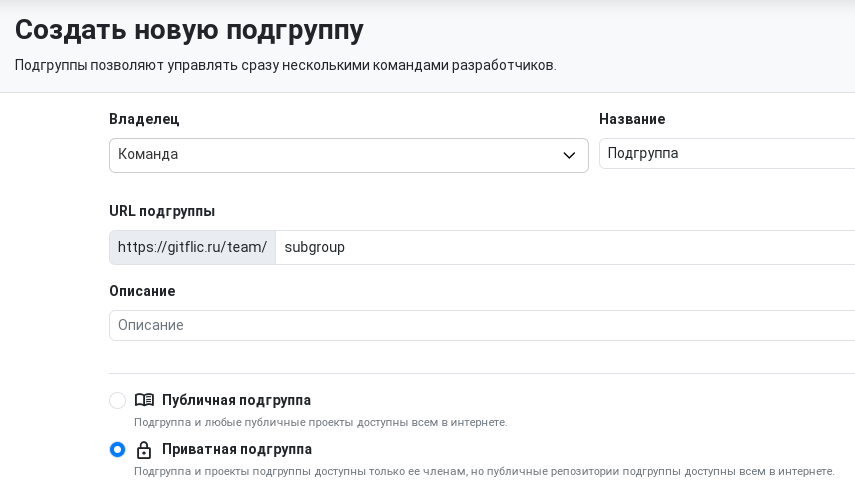Click the URL подгруппы label
The width and height of the screenshot is (855, 498).
coord(162,211)
